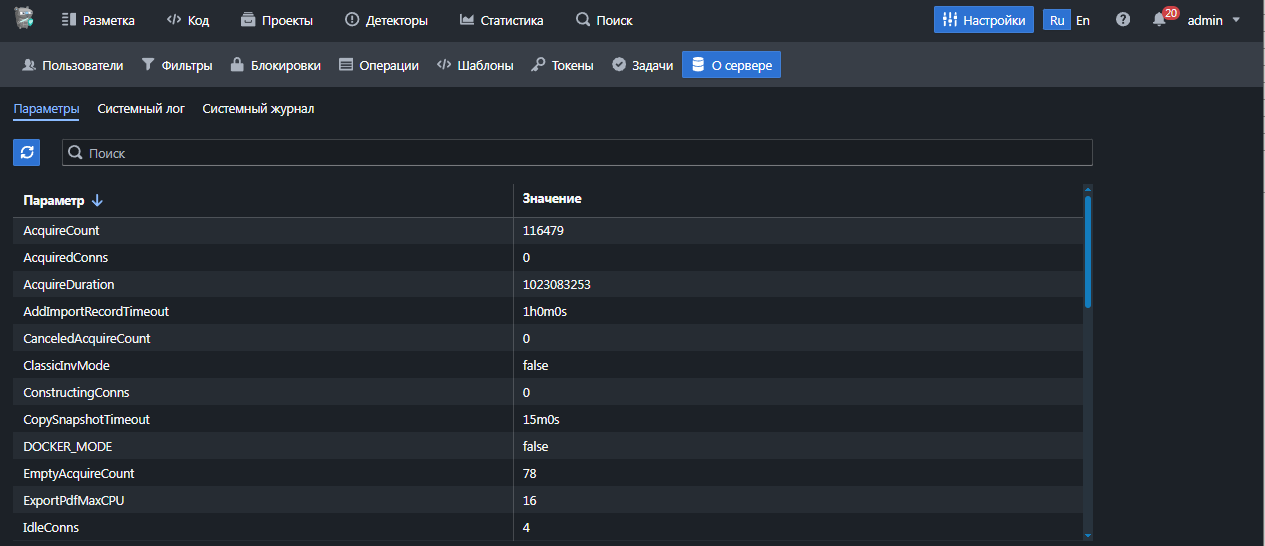This screenshot has width=1265, height=546.
Task: Click the table vertical scrollbar thumb
Action: (x=1088, y=250)
